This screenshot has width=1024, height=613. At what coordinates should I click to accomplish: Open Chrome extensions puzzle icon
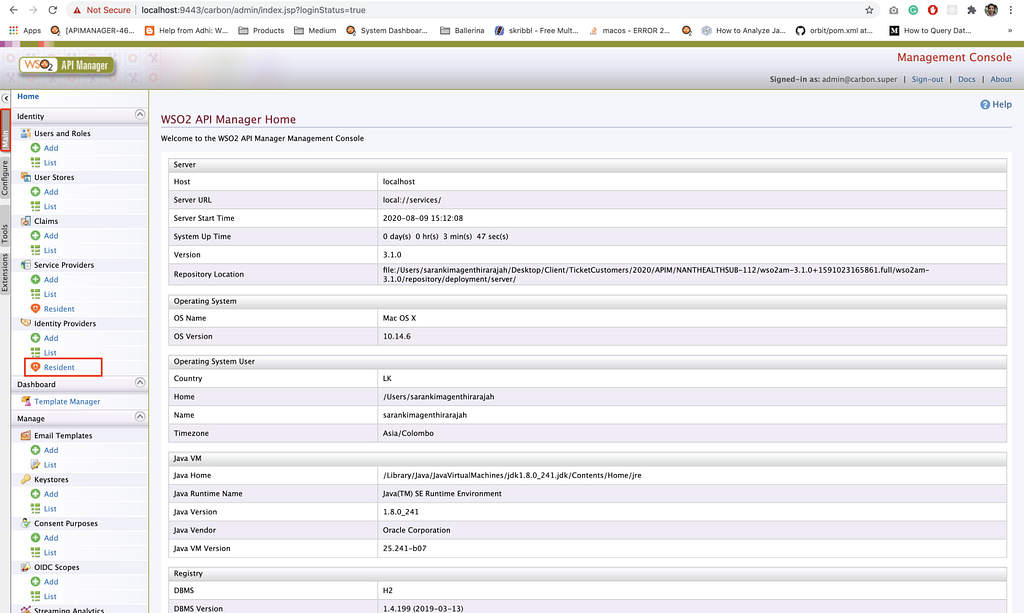click(x=972, y=10)
